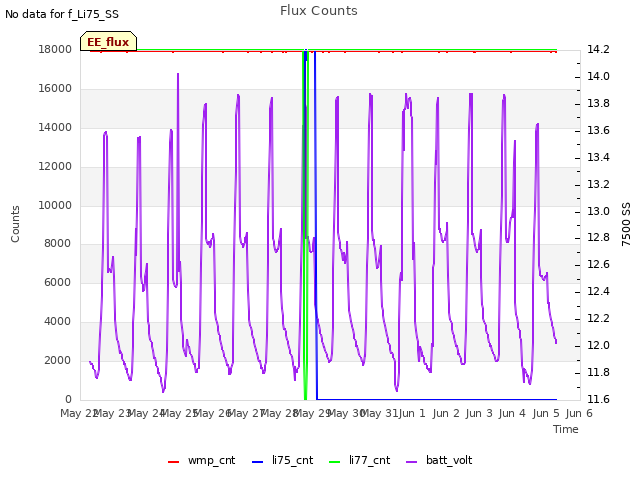Click the Flux Counts chart title
The image size is (640, 480).
click(x=319, y=11)
